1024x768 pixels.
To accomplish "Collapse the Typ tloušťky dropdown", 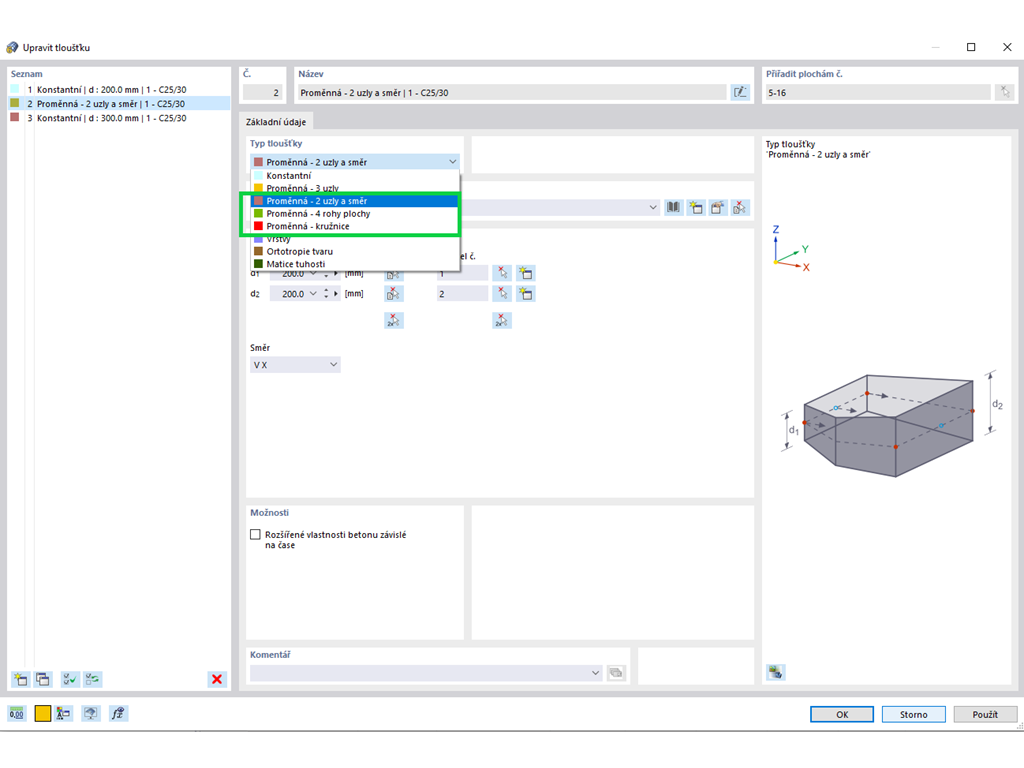I will 453,162.
